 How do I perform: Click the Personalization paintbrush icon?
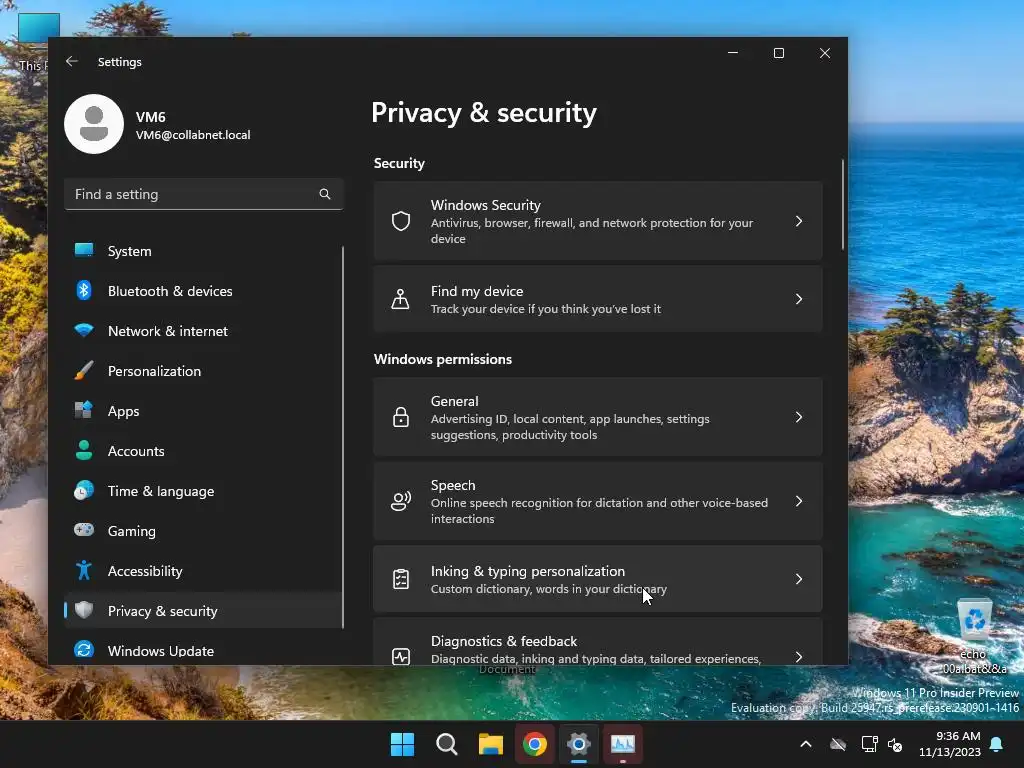[84, 370]
